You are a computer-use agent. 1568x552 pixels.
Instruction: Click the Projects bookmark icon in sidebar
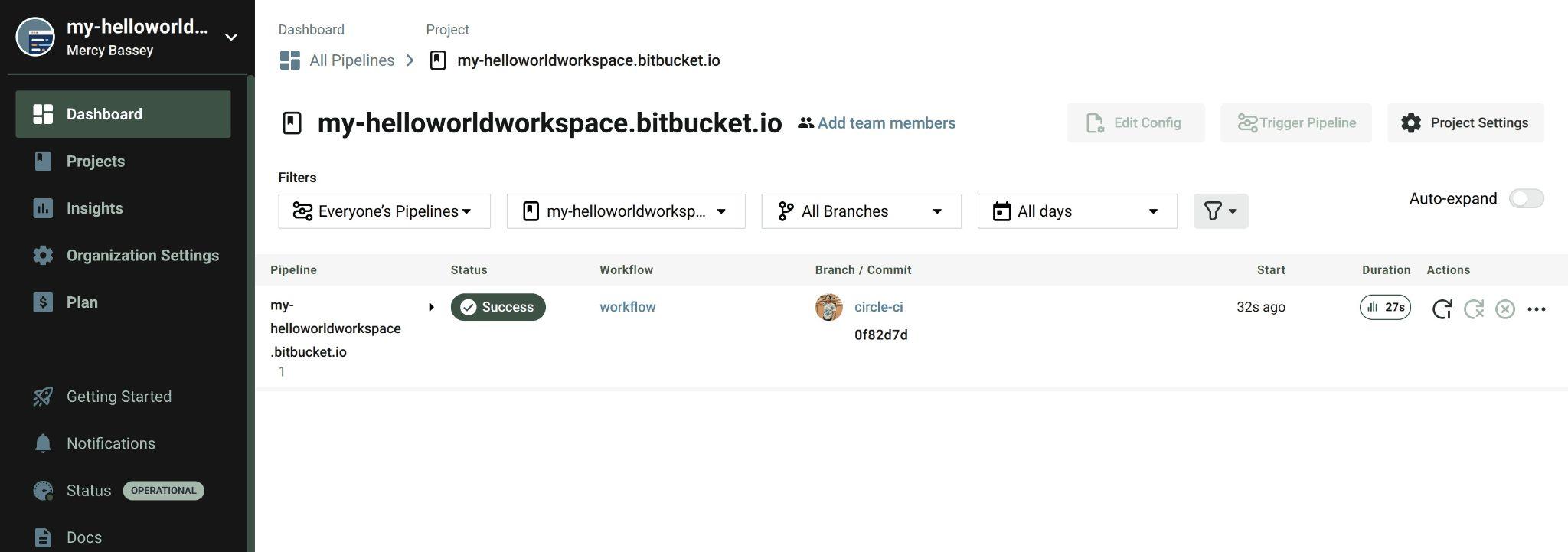click(43, 161)
